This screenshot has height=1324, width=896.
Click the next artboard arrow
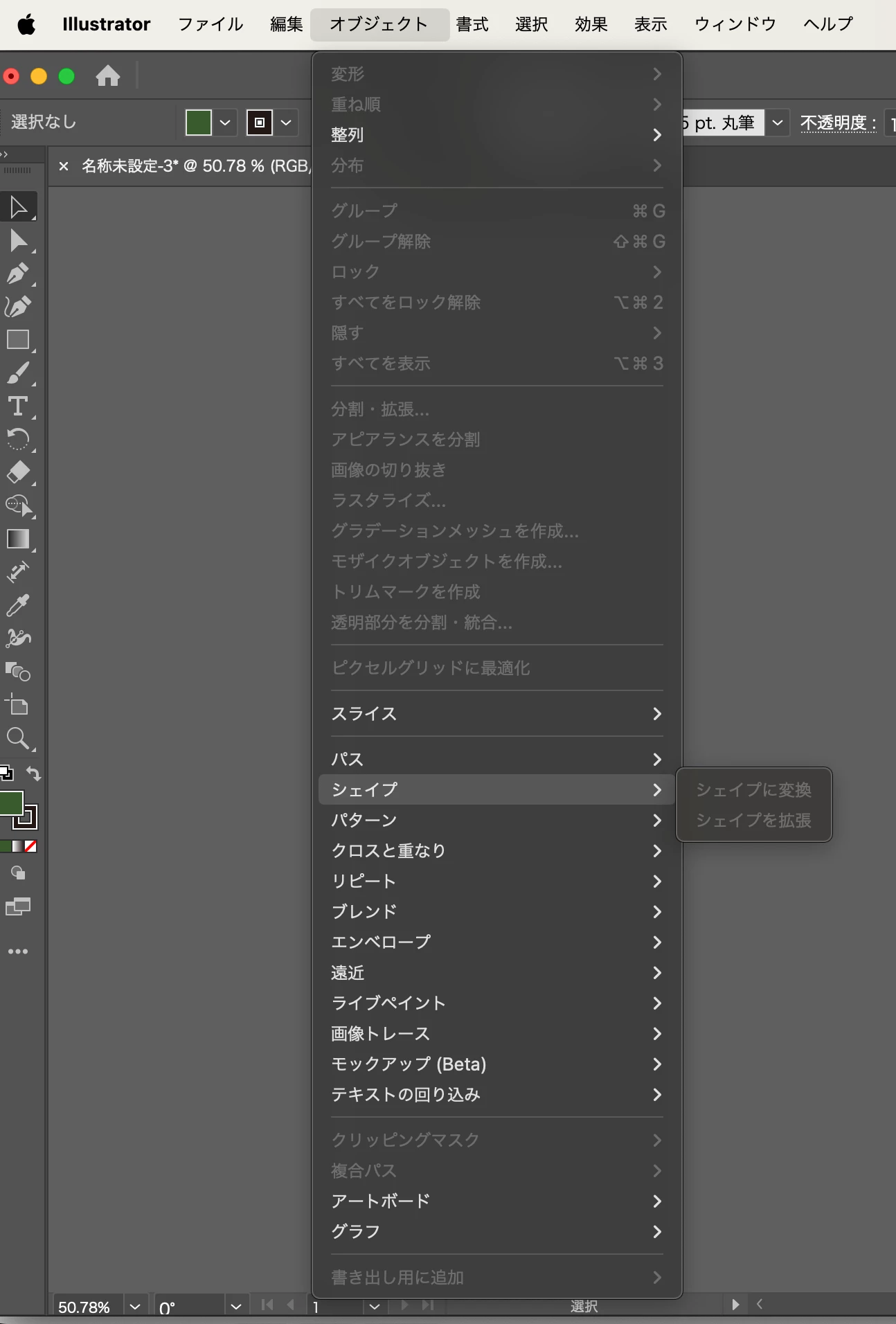(x=405, y=1305)
